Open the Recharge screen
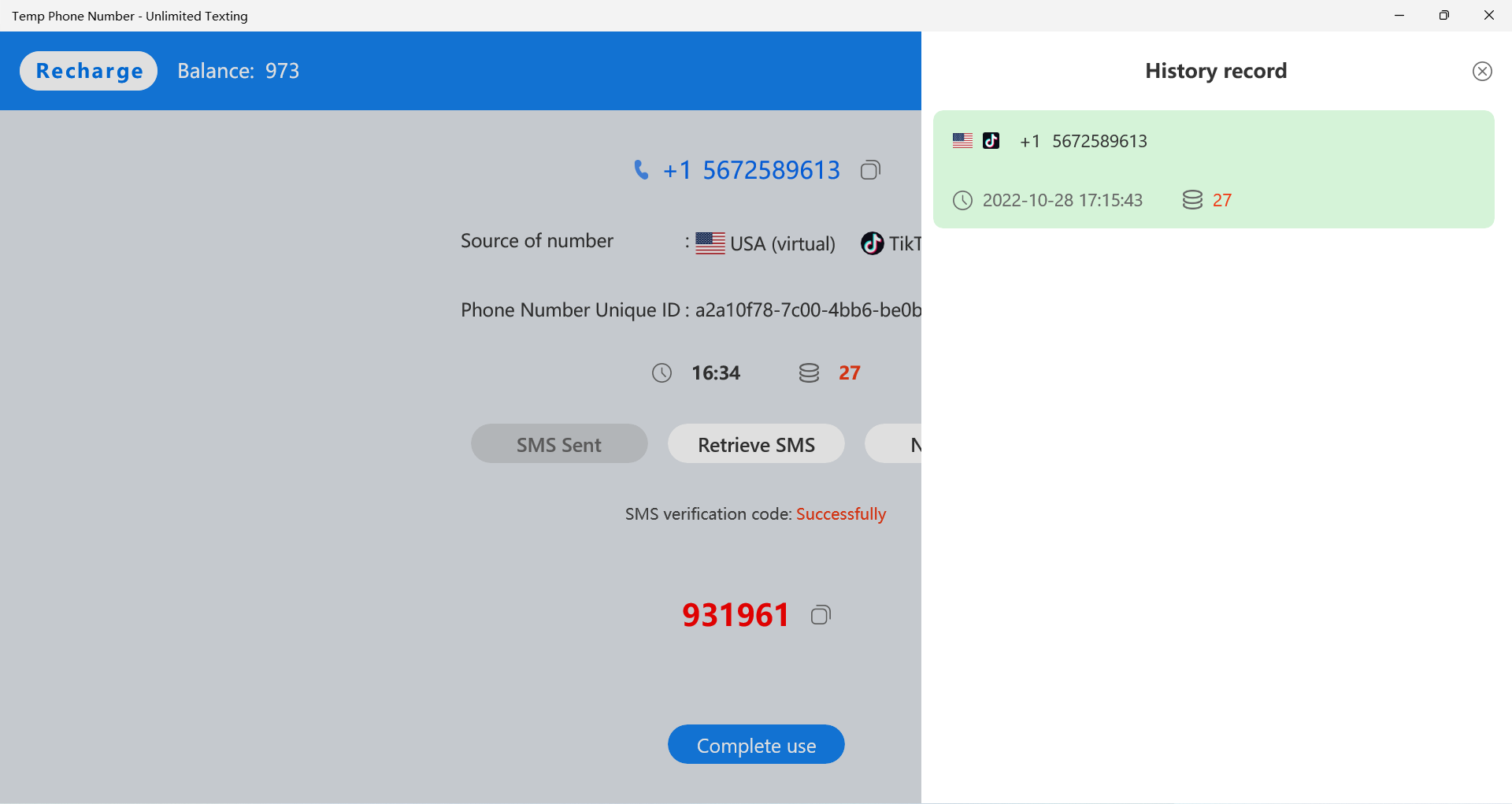Image resolution: width=1512 pixels, height=804 pixels. pos(88,70)
